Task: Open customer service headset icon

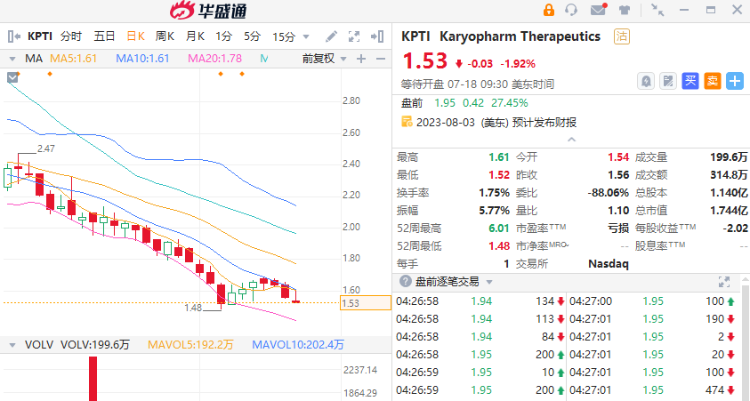Action: point(571,10)
